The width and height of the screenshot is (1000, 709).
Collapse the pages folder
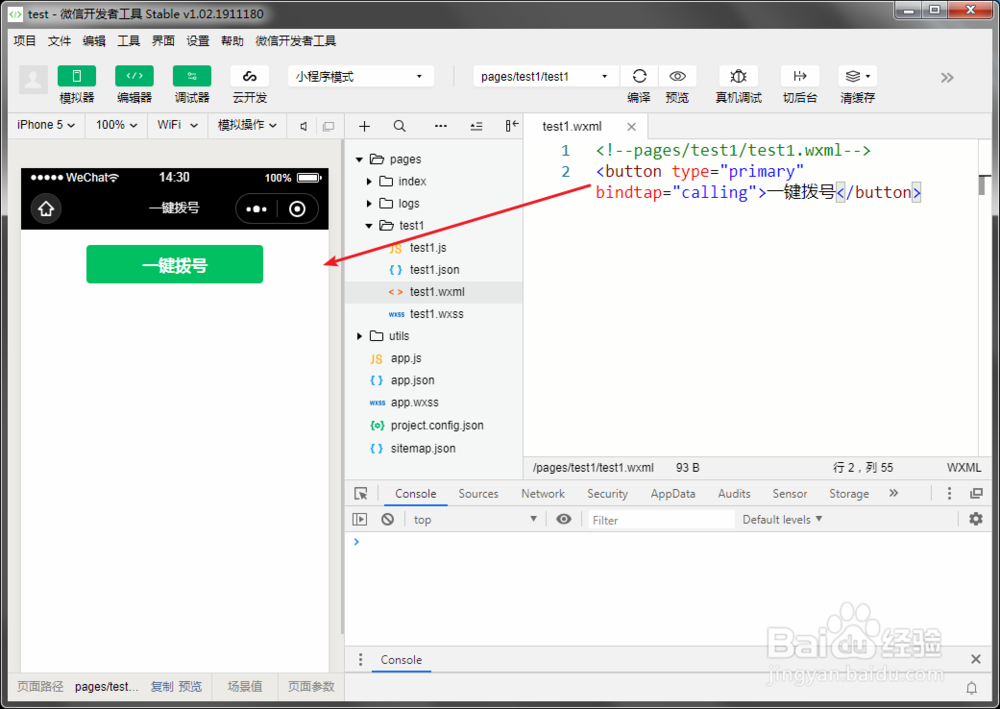click(x=360, y=159)
